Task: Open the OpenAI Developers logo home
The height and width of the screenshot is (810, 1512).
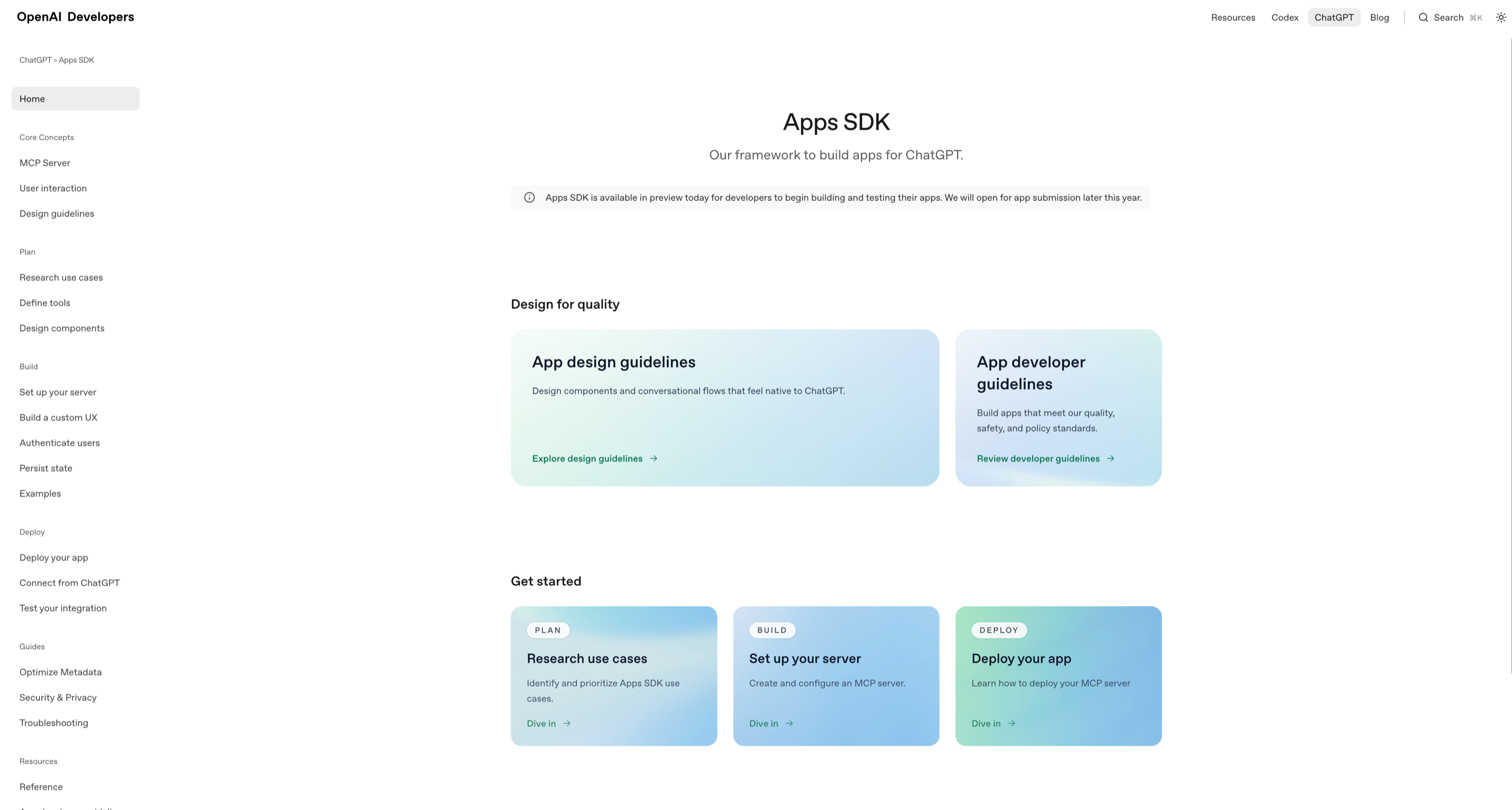Action: tap(75, 17)
